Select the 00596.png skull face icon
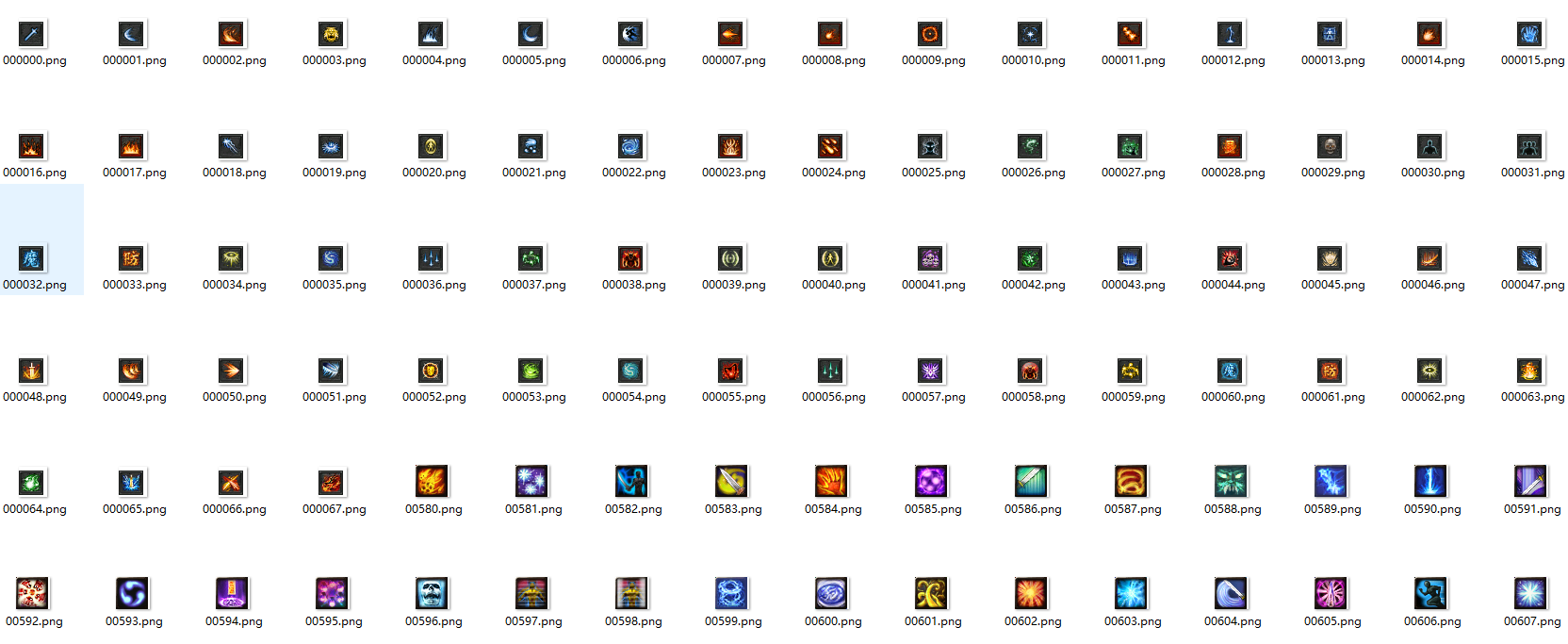 [432, 594]
